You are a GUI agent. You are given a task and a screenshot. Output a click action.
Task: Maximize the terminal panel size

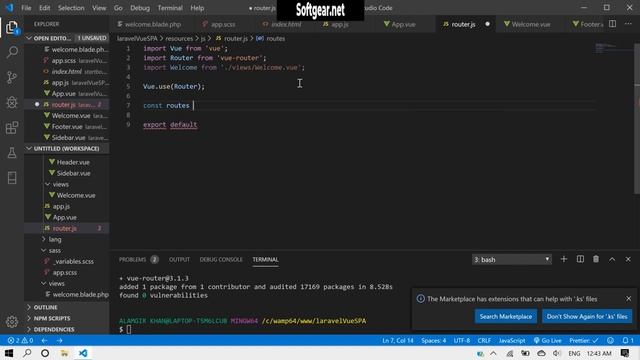(x=612, y=259)
